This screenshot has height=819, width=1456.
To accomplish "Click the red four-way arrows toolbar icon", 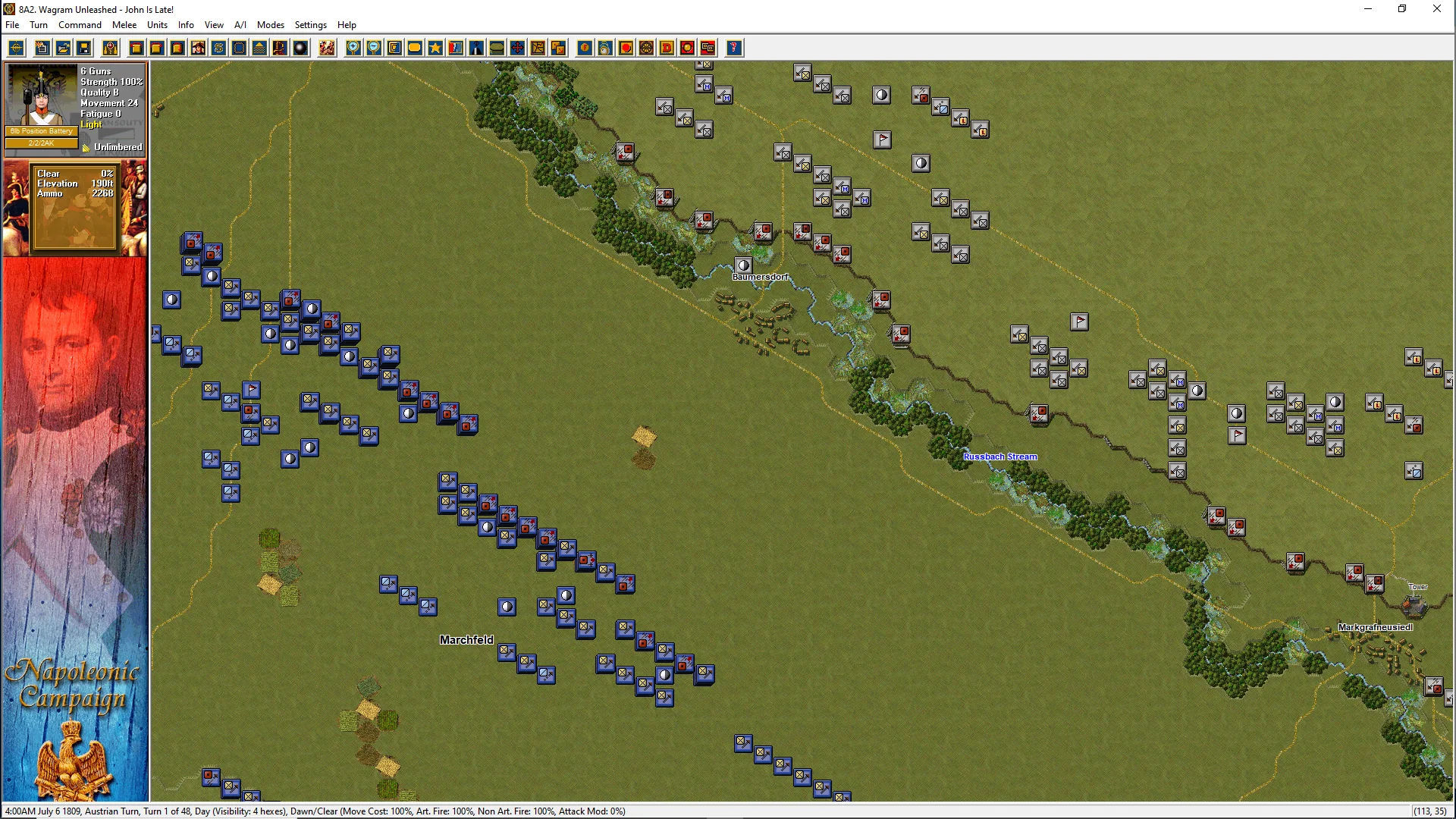I will tap(517, 48).
